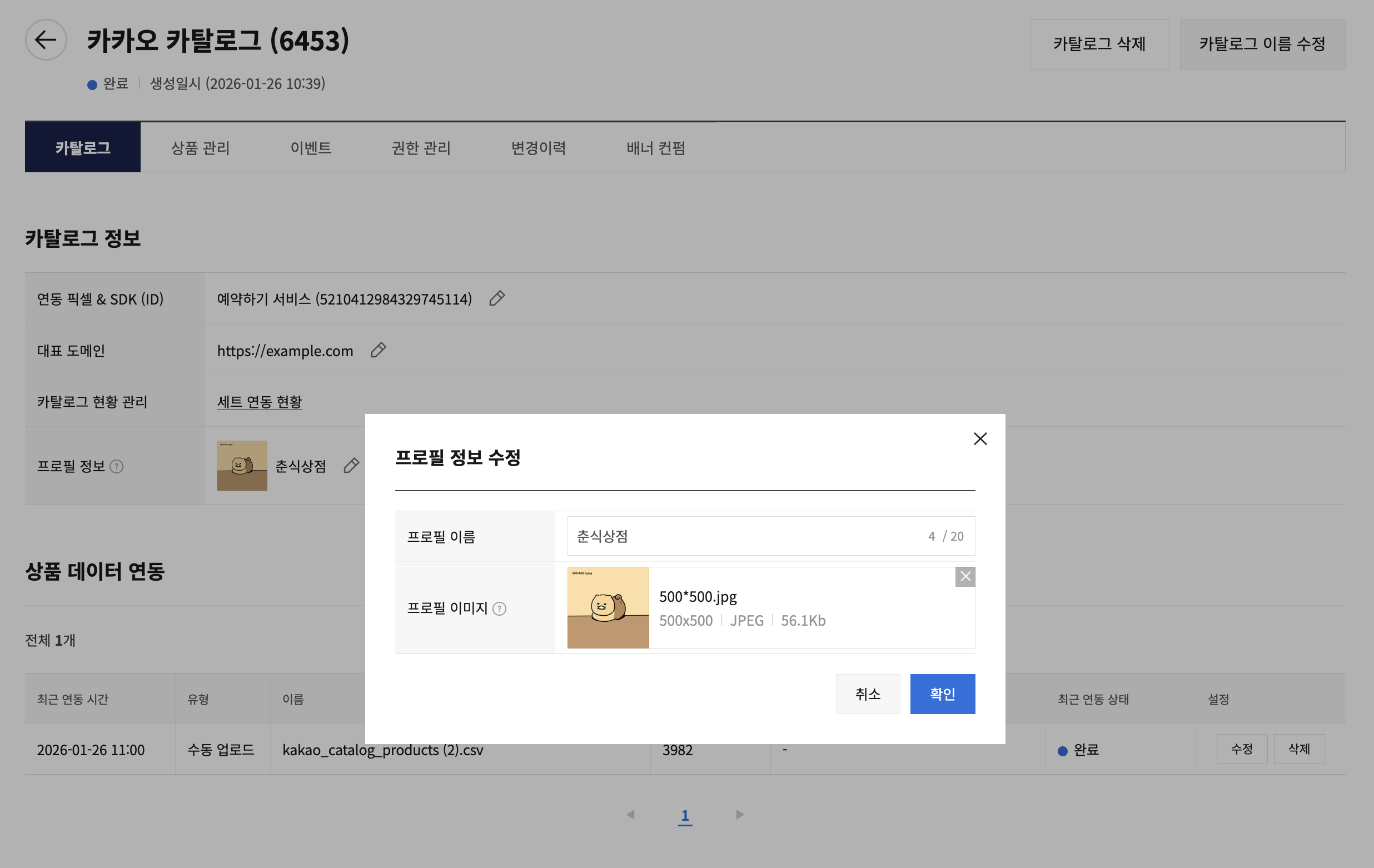Click help icon next to 프로필 이미지
The image size is (1374, 868).
pos(499,608)
